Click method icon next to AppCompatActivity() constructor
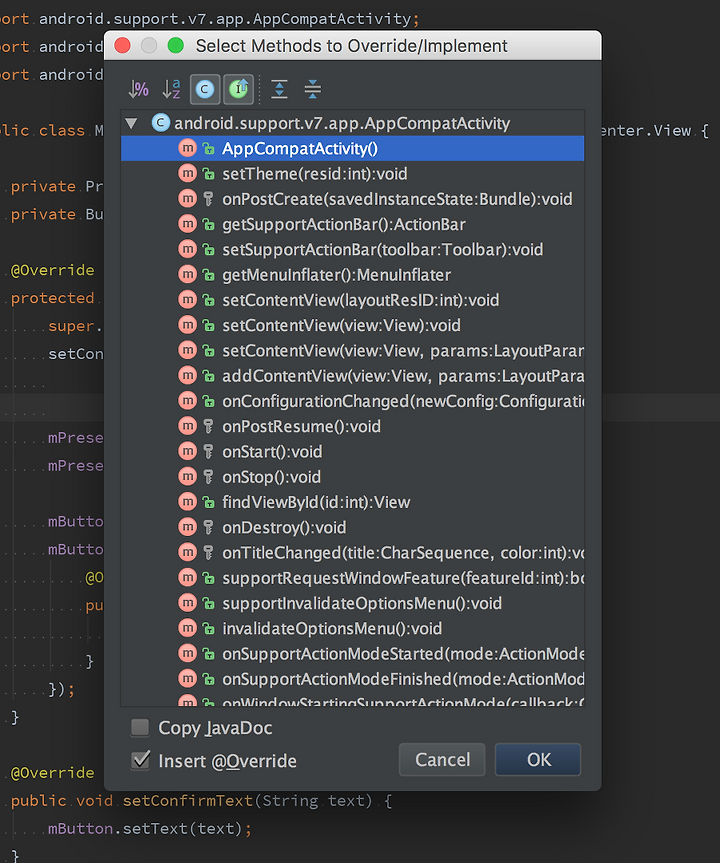The height and width of the screenshot is (863, 720). [x=188, y=148]
